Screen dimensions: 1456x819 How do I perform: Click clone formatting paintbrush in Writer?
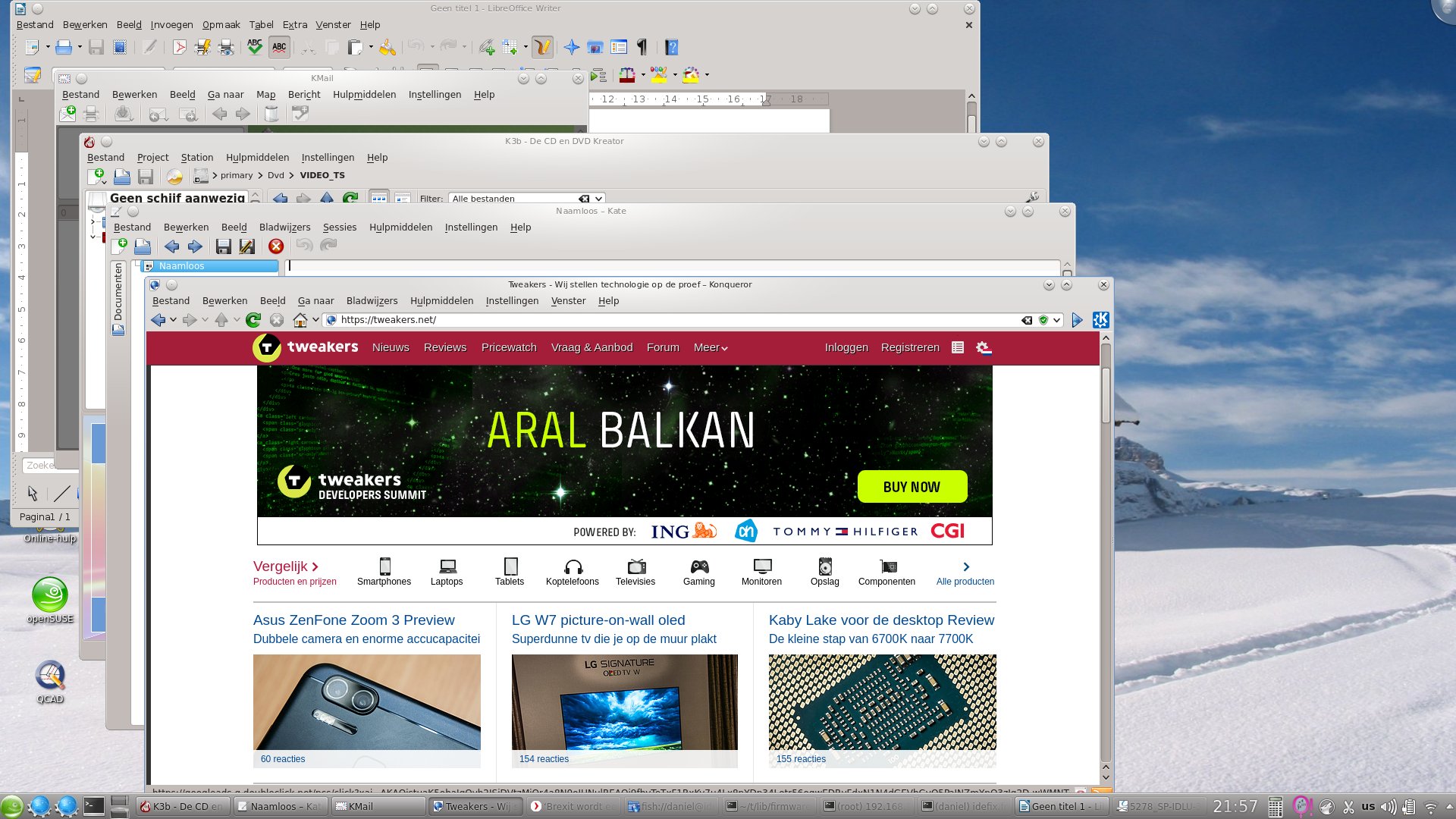(387, 48)
